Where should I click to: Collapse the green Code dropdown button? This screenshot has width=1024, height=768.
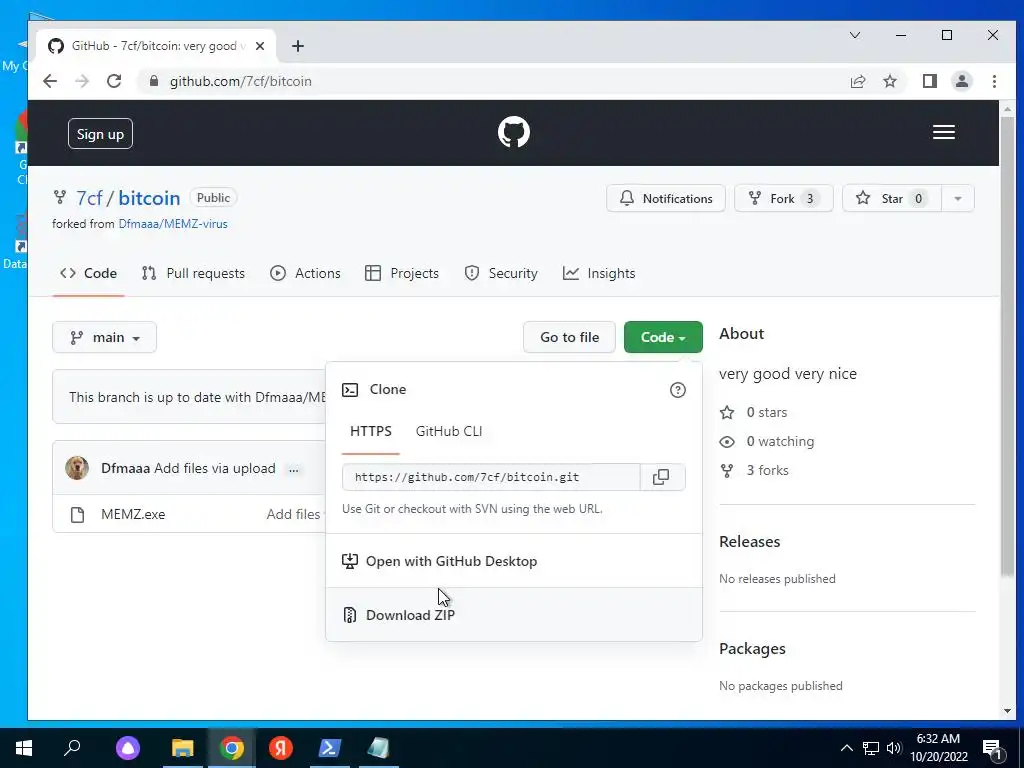point(663,337)
